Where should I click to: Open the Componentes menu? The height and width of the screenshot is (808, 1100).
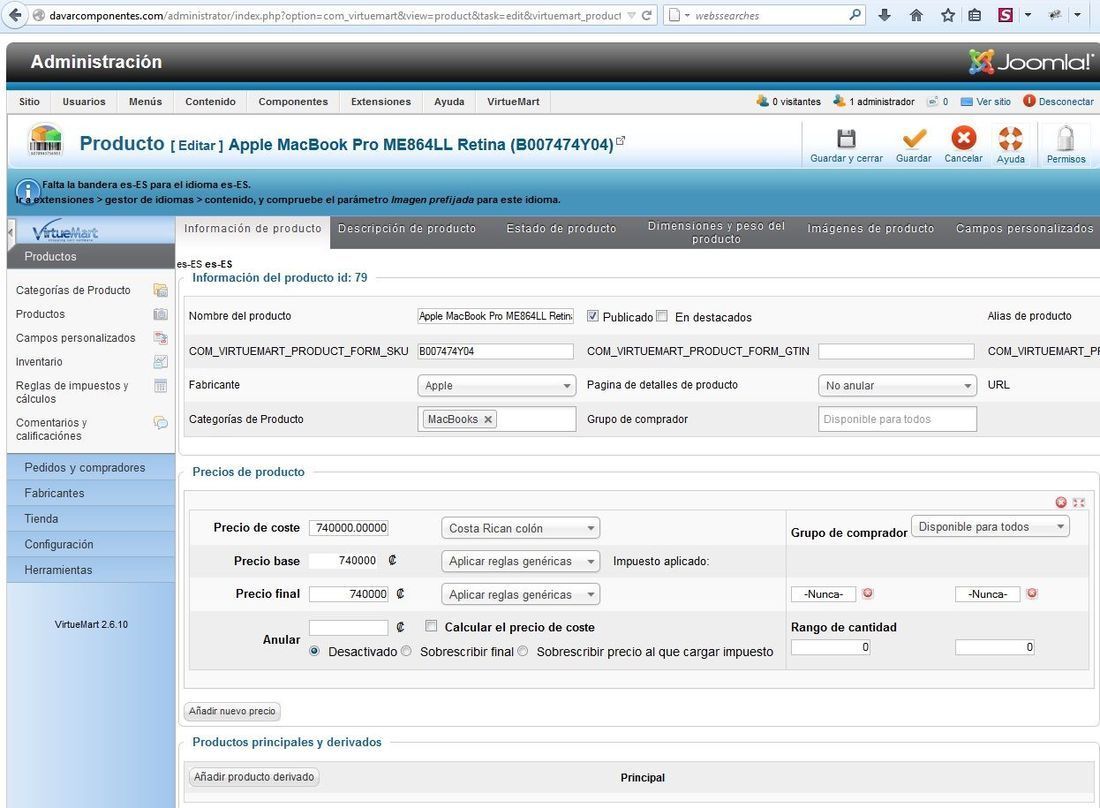(x=293, y=102)
